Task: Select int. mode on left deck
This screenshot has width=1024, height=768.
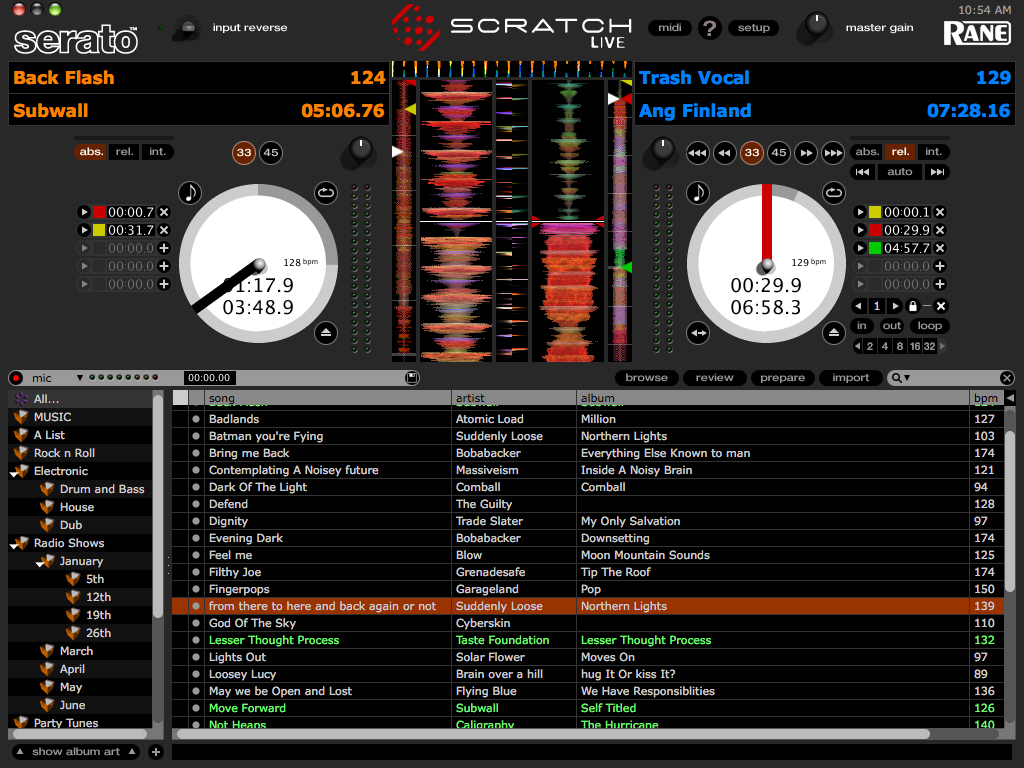Action: click(157, 152)
